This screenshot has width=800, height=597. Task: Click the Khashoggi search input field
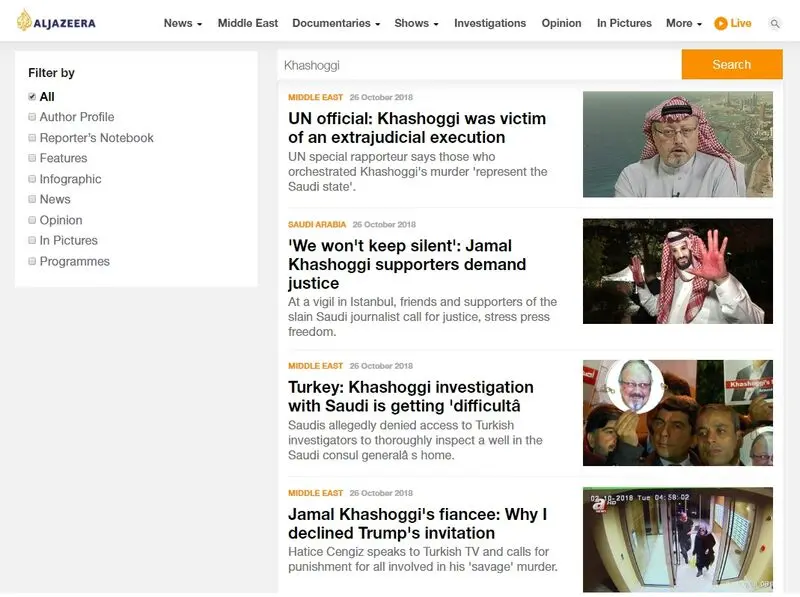pyautogui.click(x=479, y=65)
